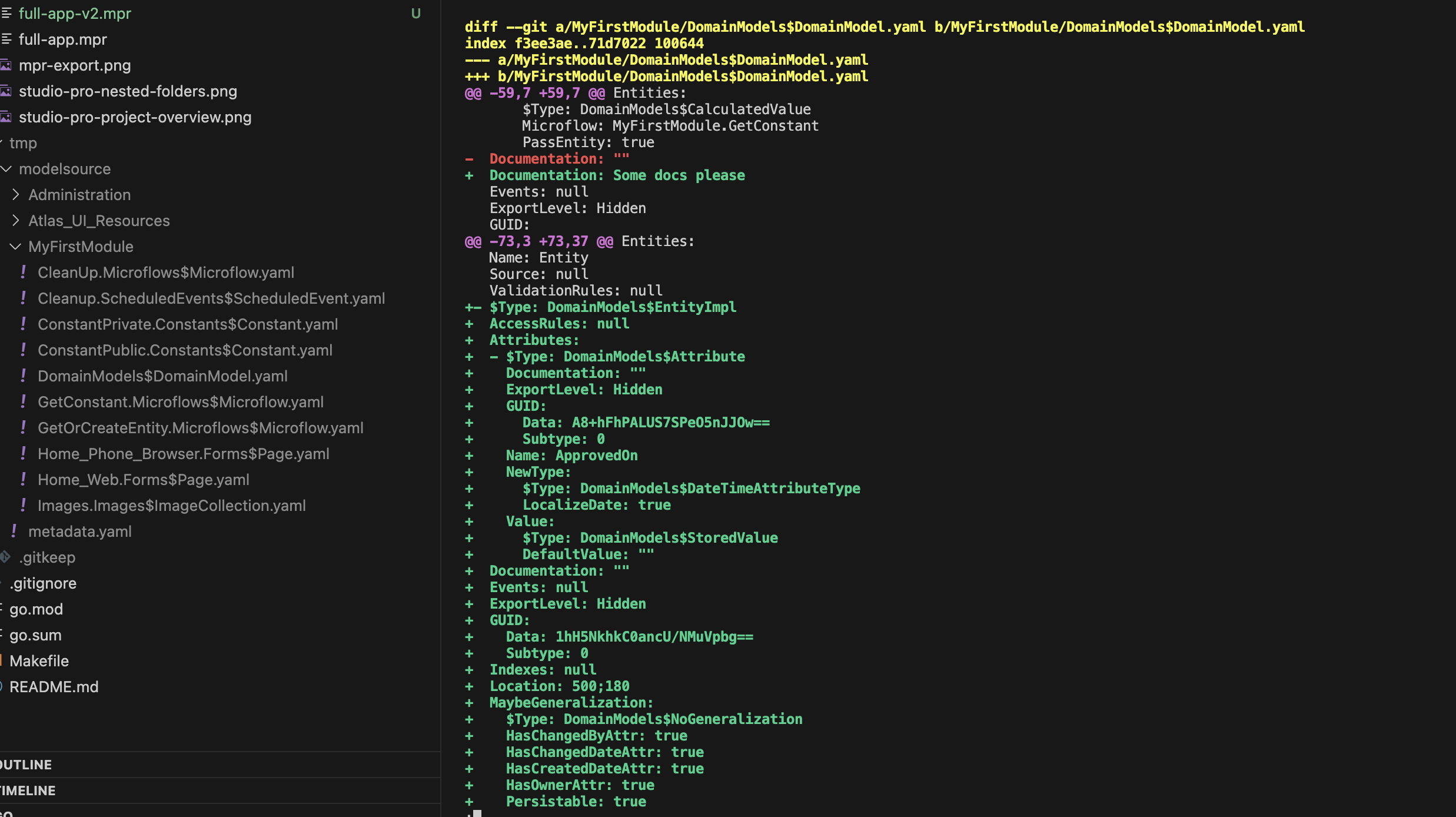Click the markdown icon beside README.md
This screenshot has height=817, width=1456.
pos(2,686)
